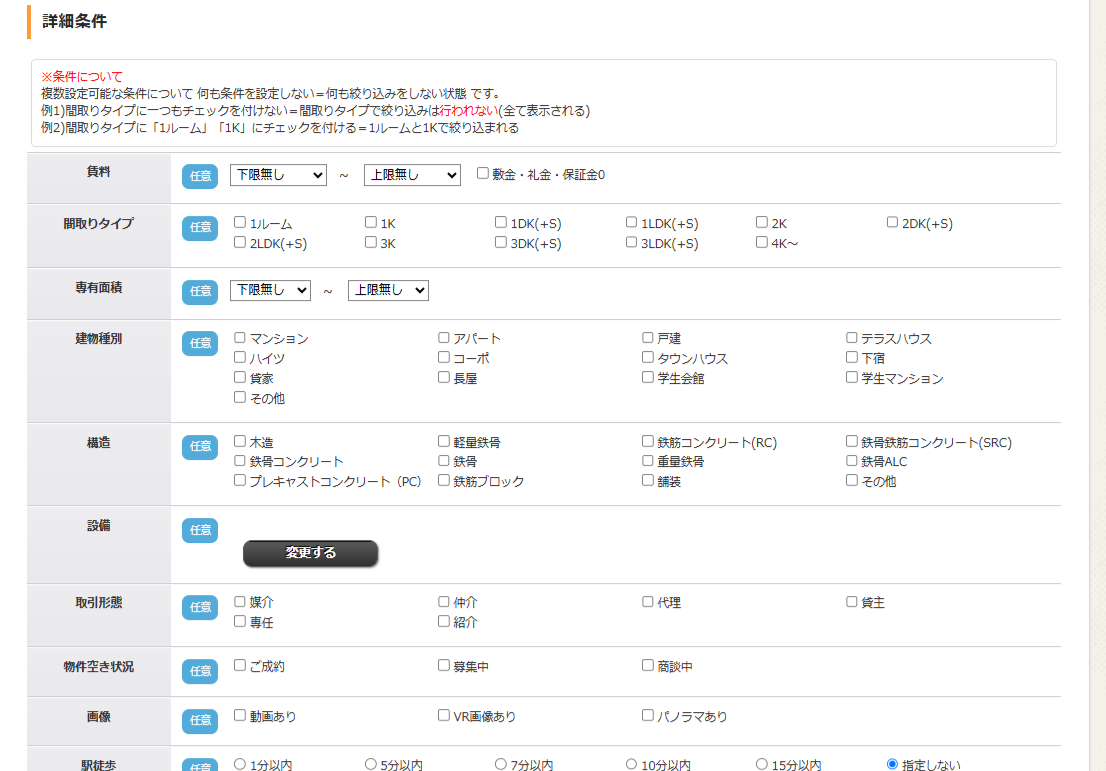Open the rent lower limit dropdown

277,174
